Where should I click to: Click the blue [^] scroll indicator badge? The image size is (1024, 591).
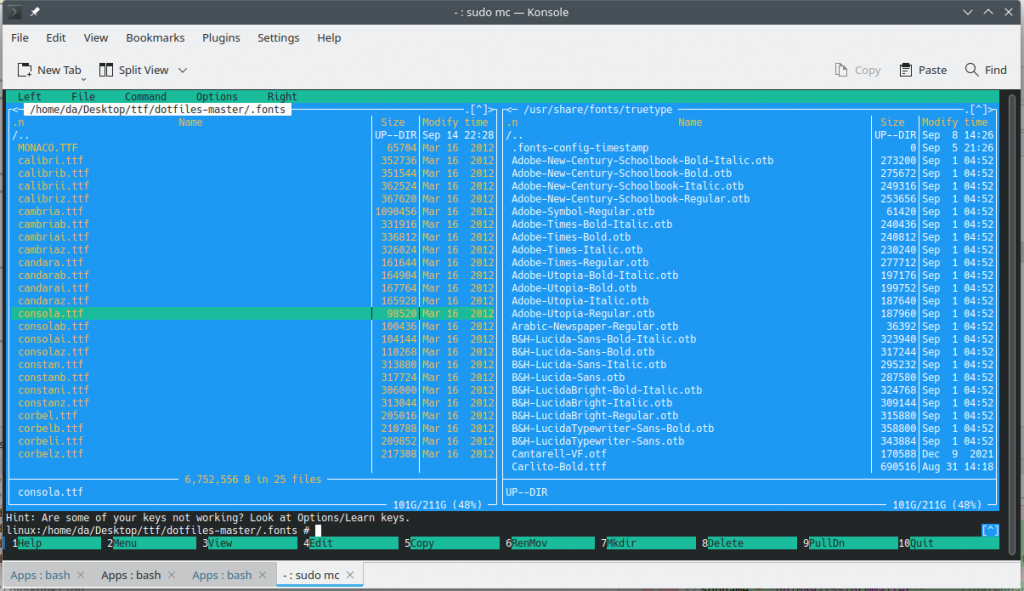(990, 530)
